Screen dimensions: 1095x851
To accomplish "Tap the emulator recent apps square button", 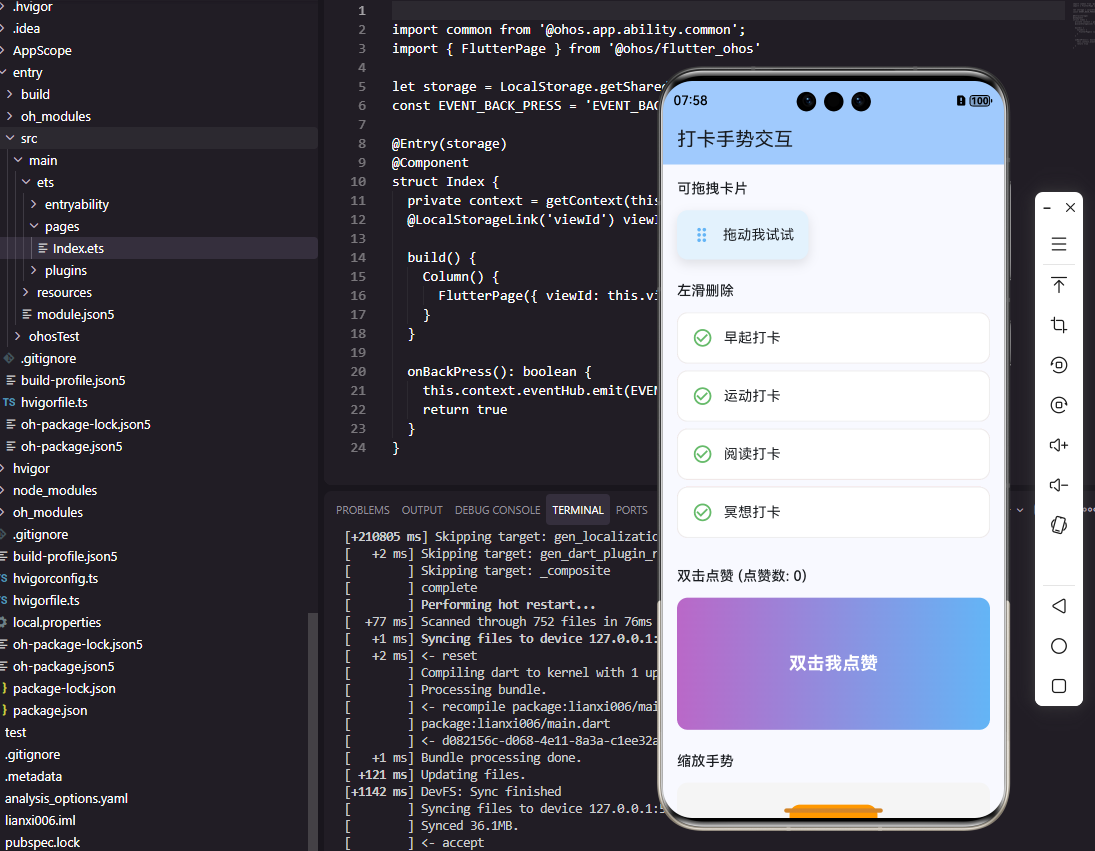I will point(1059,686).
